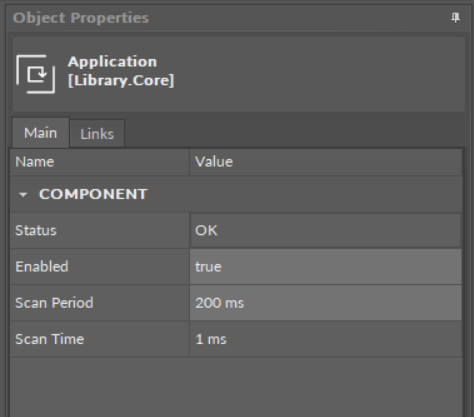
Task: Collapse the COMPONENT section arrow
Action: (23, 195)
